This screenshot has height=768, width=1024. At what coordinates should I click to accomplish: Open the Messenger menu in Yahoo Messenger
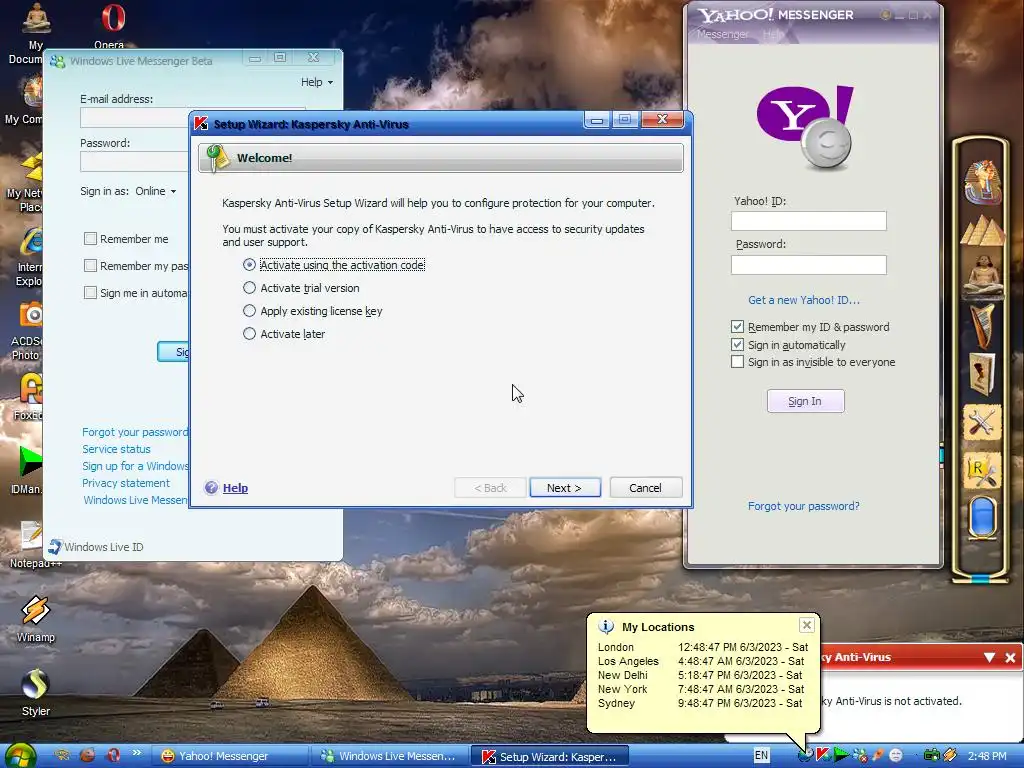722,34
